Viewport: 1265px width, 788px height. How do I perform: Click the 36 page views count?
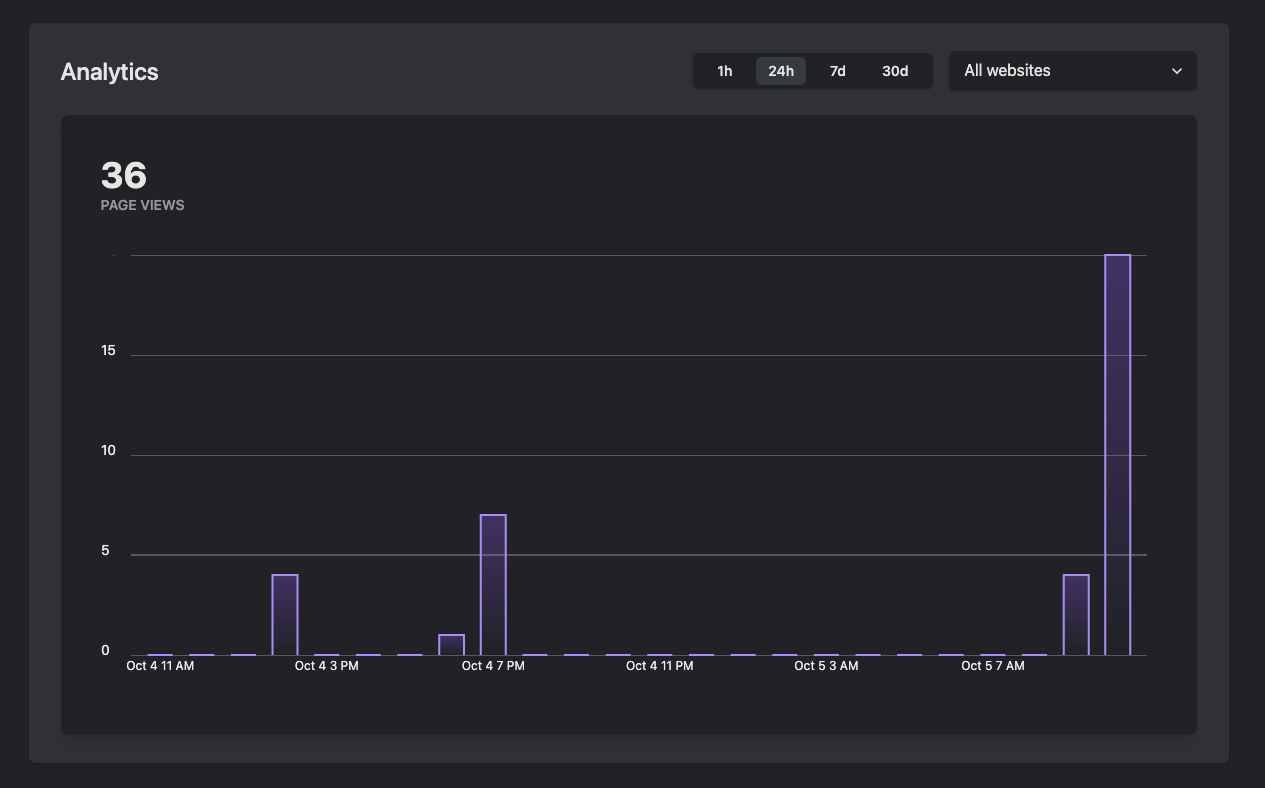124,176
